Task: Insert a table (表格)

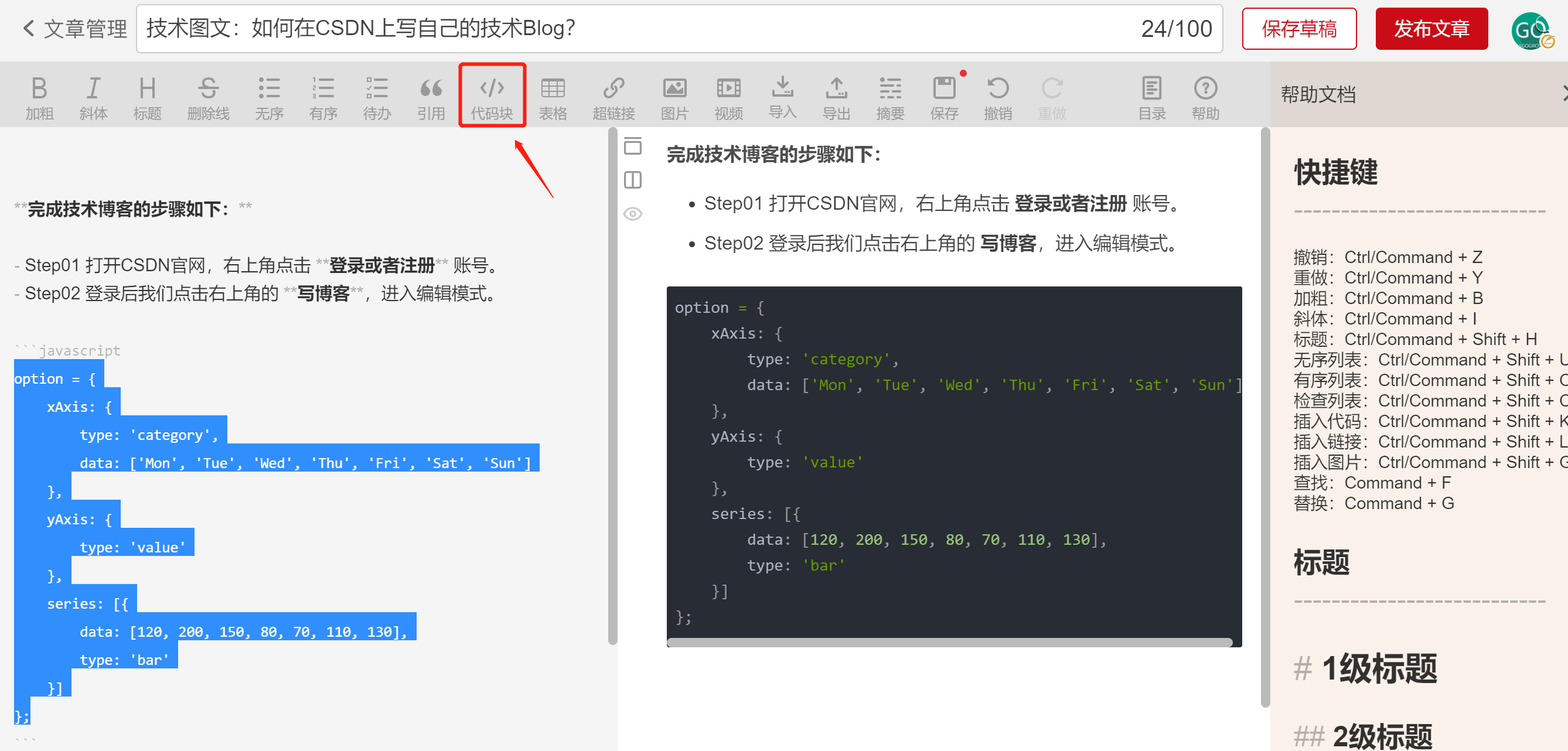Action: [x=553, y=97]
